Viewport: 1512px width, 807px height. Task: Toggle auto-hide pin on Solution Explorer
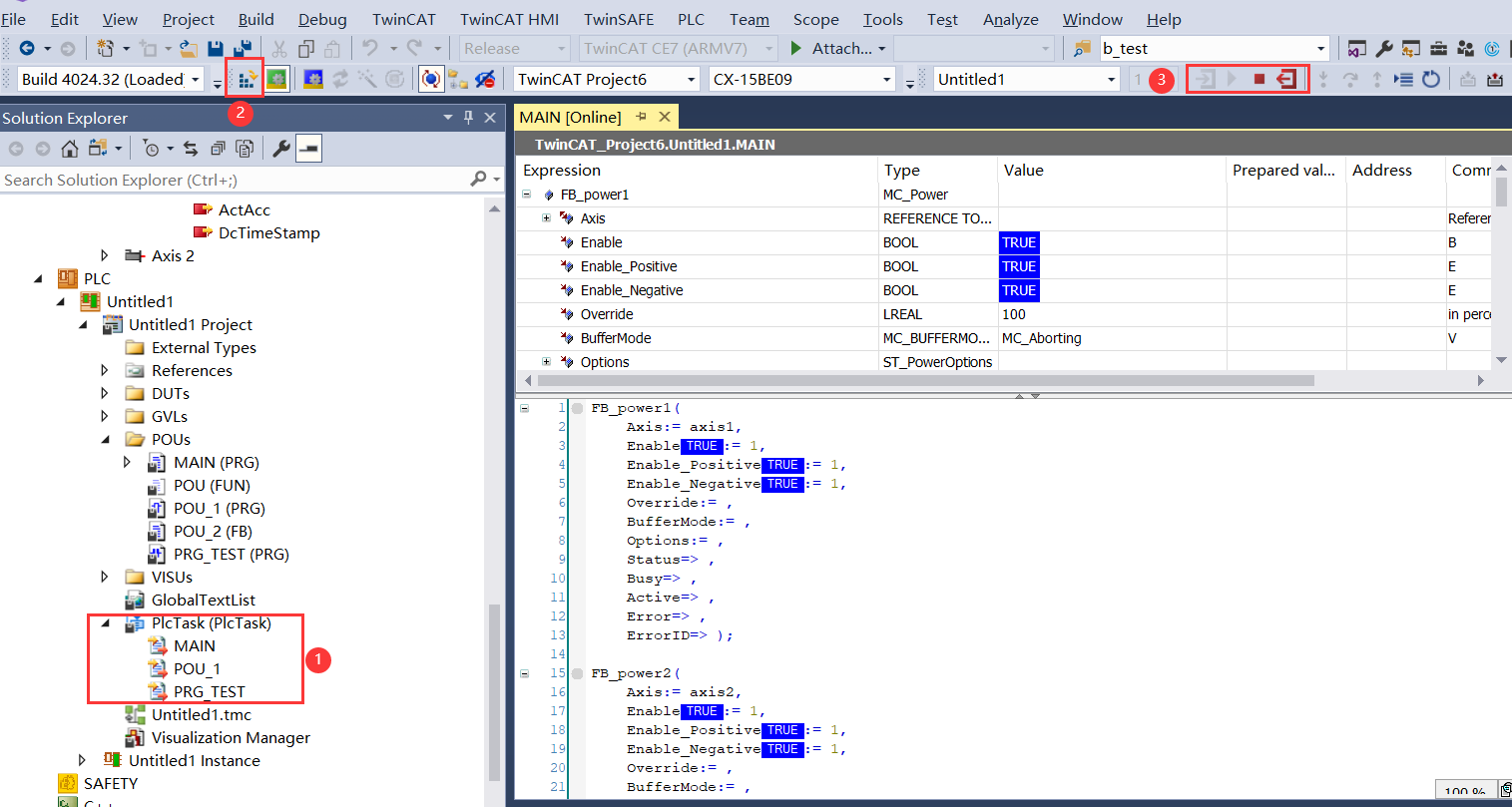pyautogui.click(x=468, y=118)
